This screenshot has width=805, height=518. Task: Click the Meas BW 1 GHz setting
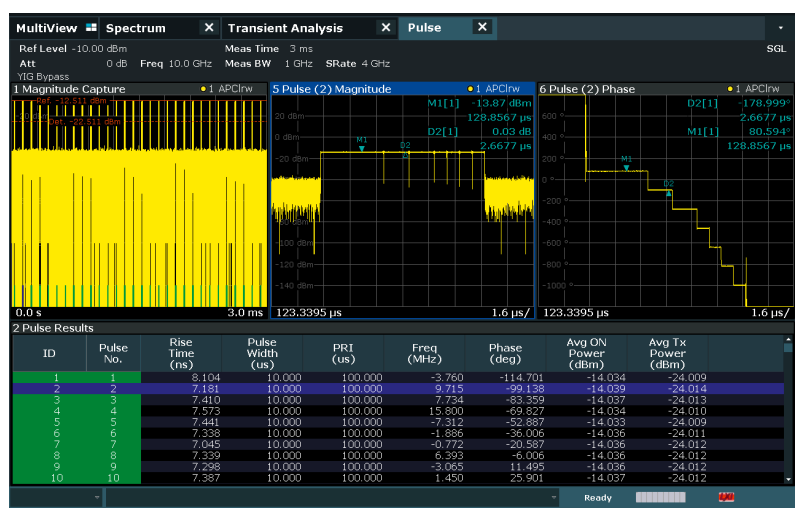tap(269, 64)
